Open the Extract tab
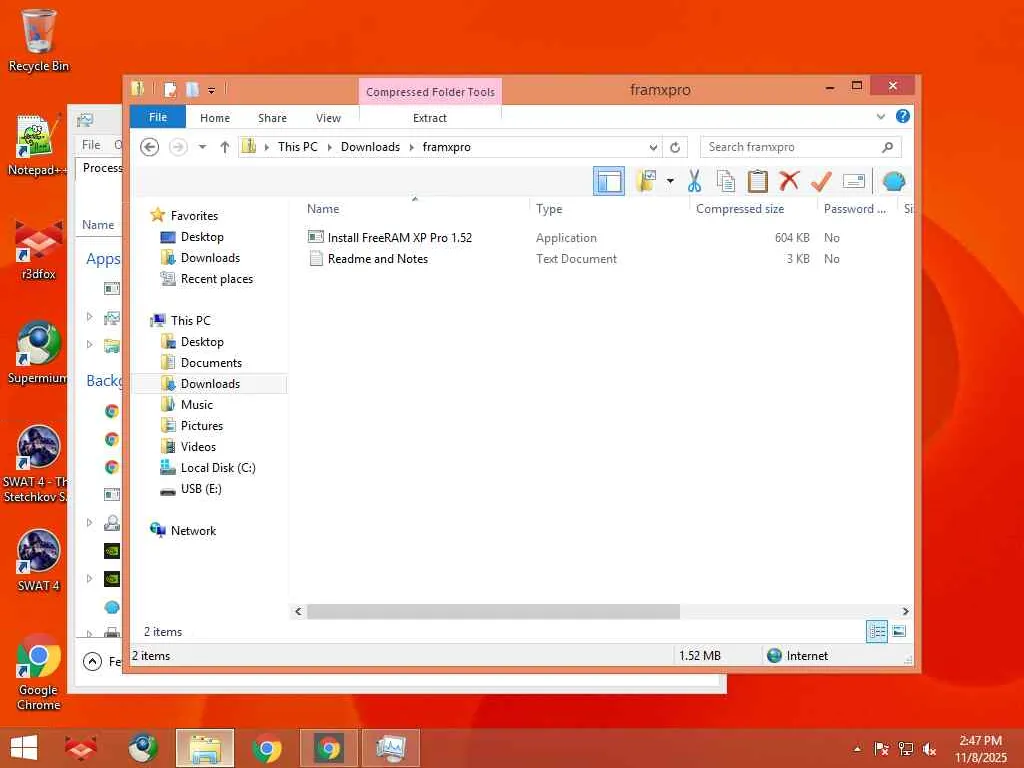Screen dimensions: 1024x768 pos(430,118)
